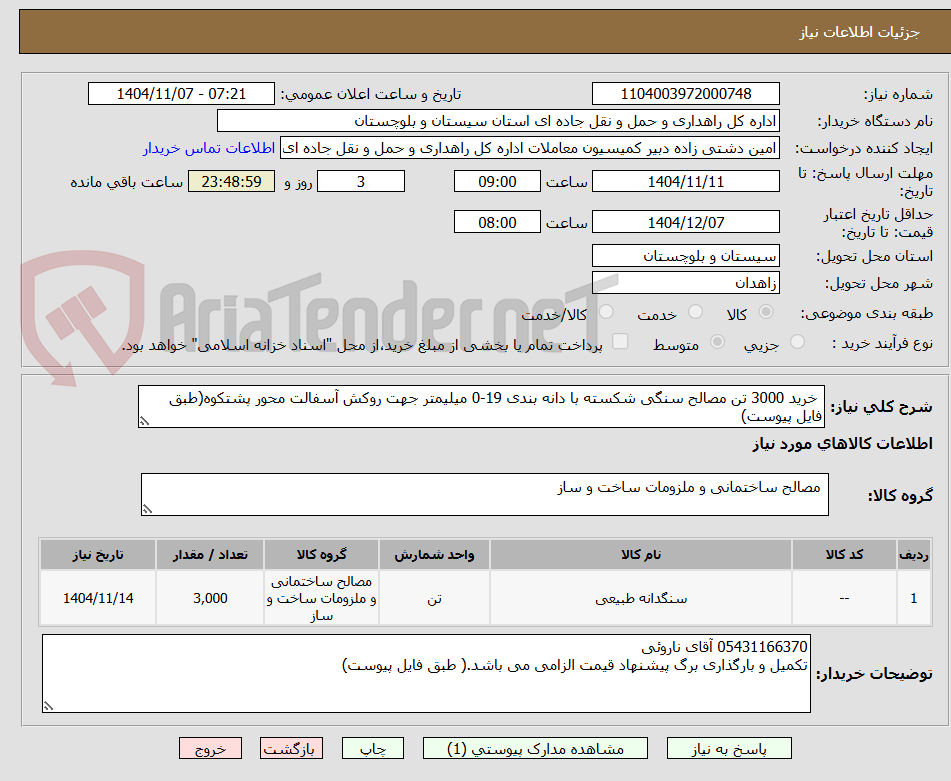Click the بازگشت back button
This screenshot has height=781, width=951.
click(291, 748)
